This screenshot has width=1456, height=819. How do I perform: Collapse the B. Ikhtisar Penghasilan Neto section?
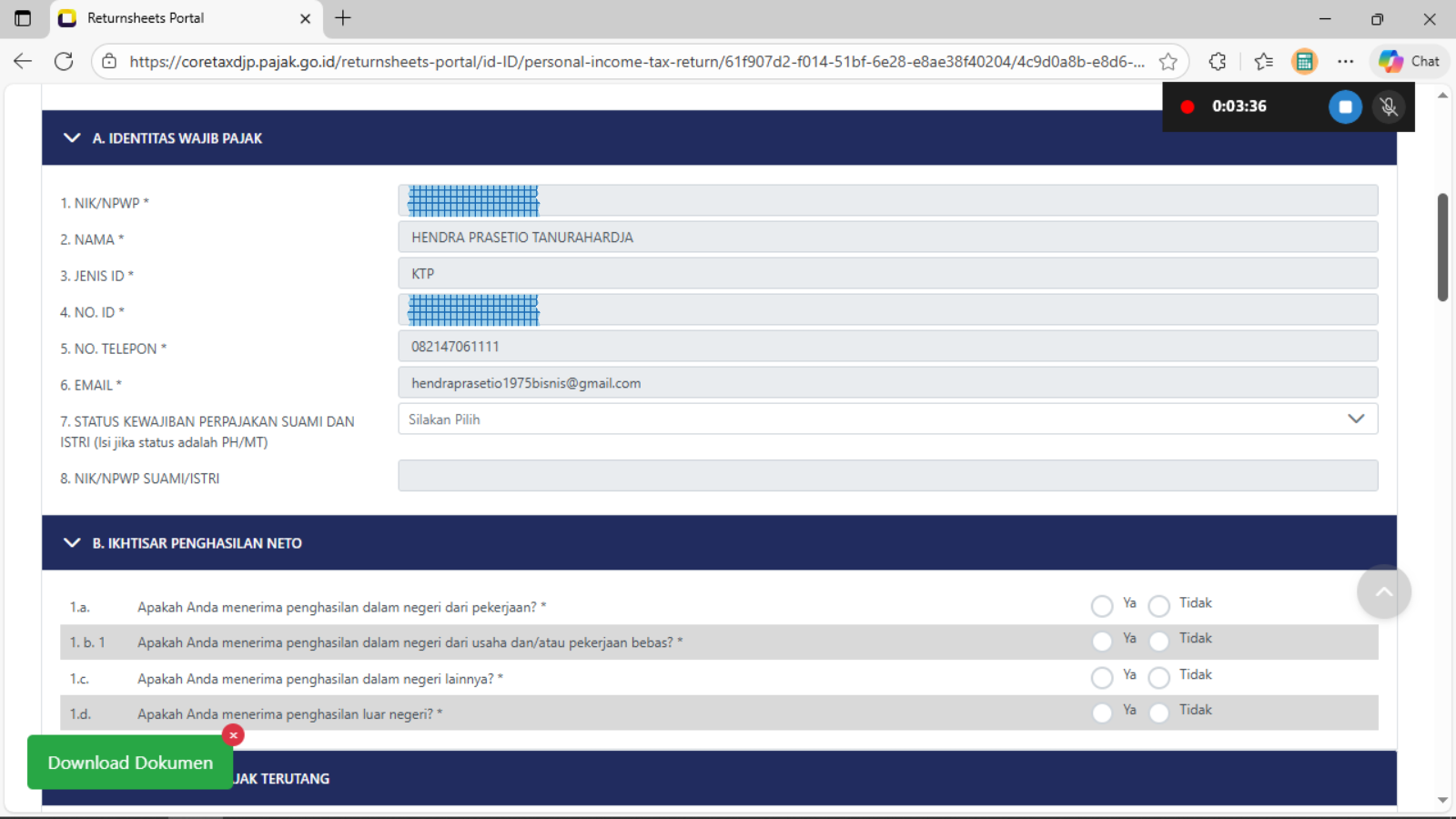point(72,543)
